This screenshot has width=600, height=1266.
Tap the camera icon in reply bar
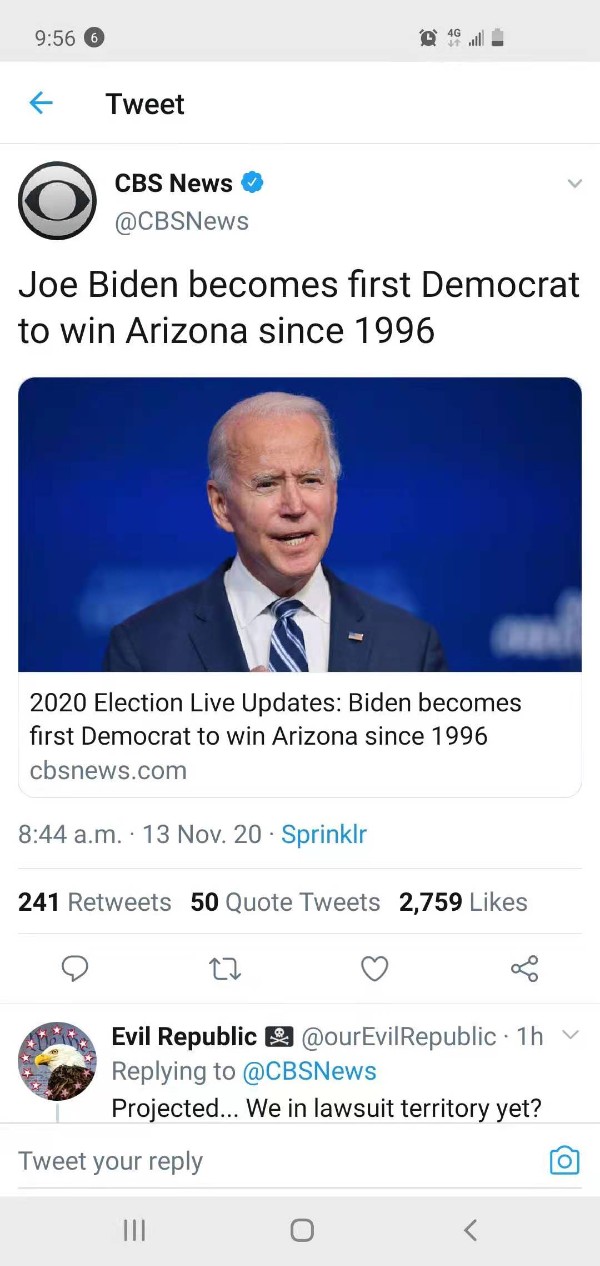click(x=564, y=1160)
